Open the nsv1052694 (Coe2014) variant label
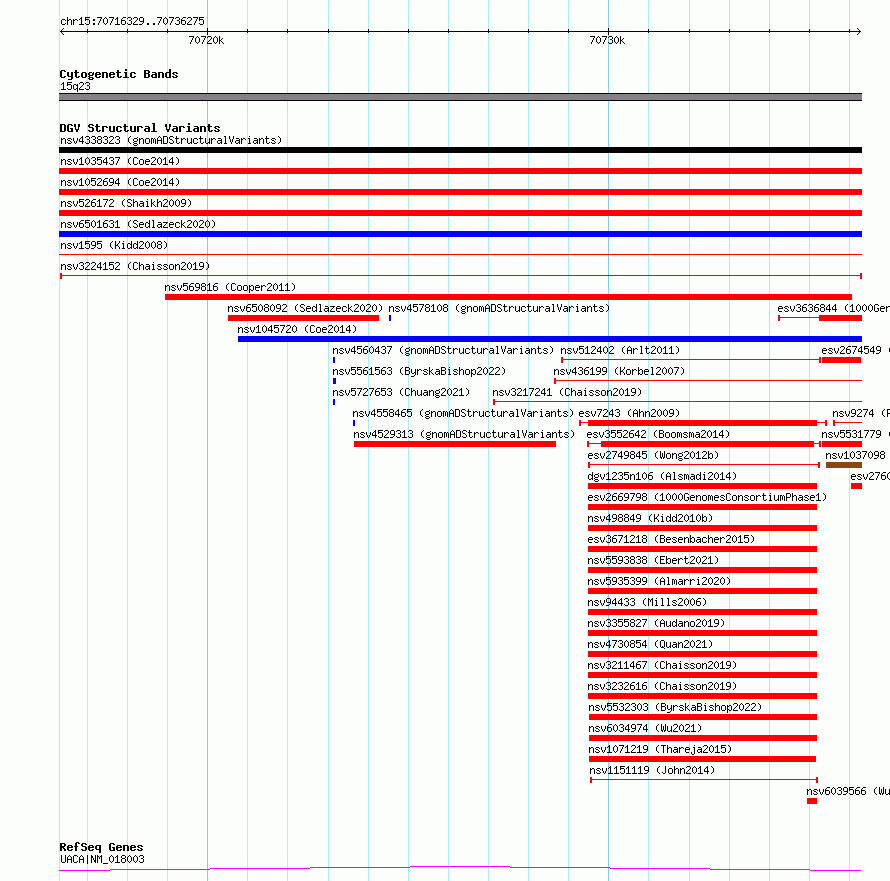 pyautogui.click(x=120, y=182)
